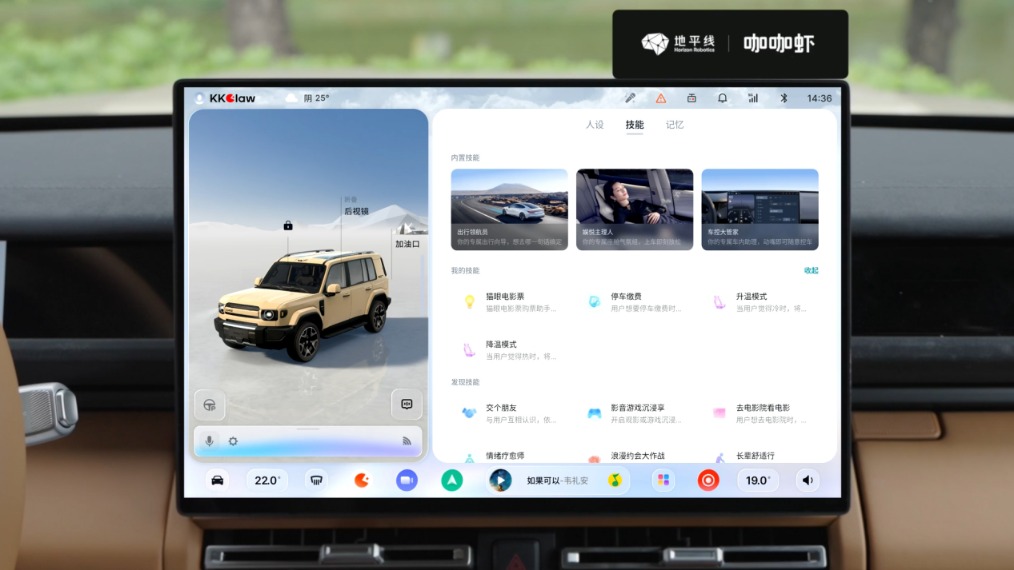Screen dimensions: 1014x570
Task: Play the song 如果可以
Action: (501, 480)
